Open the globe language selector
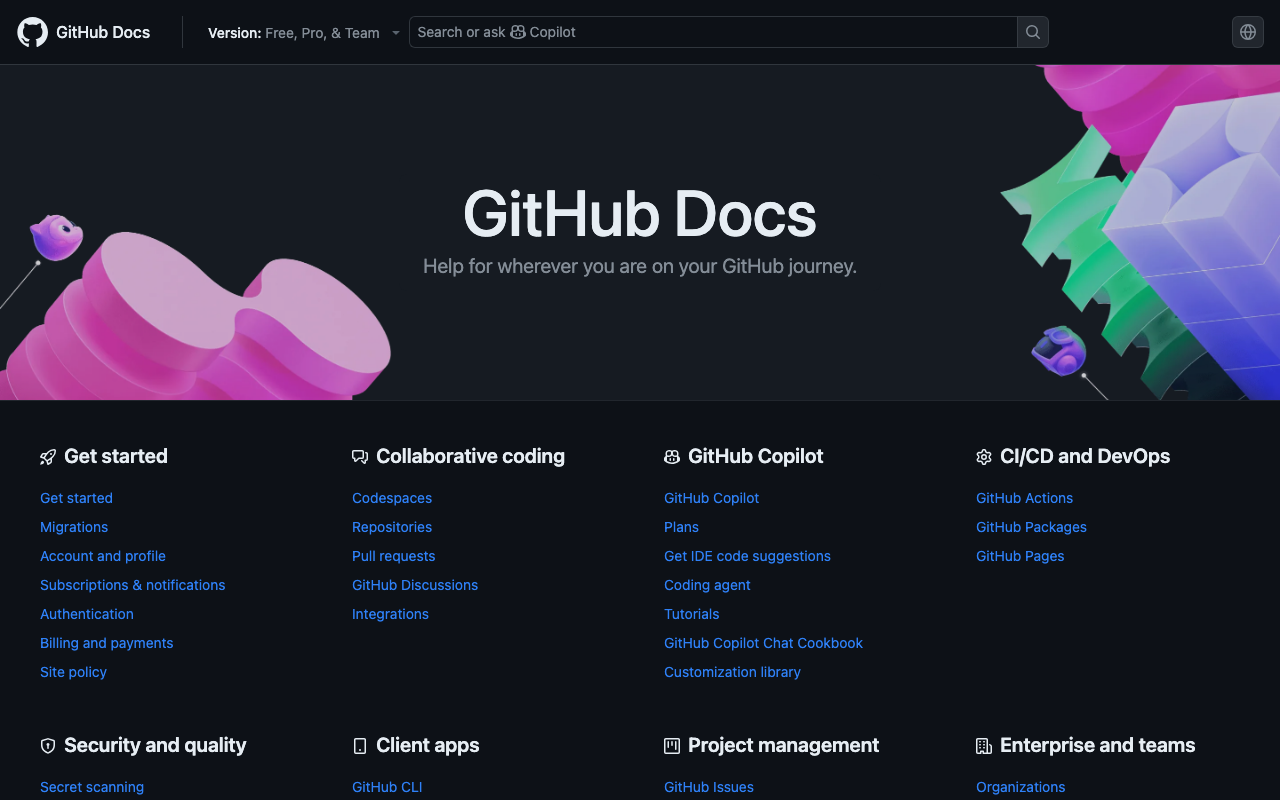 [1247, 32]
